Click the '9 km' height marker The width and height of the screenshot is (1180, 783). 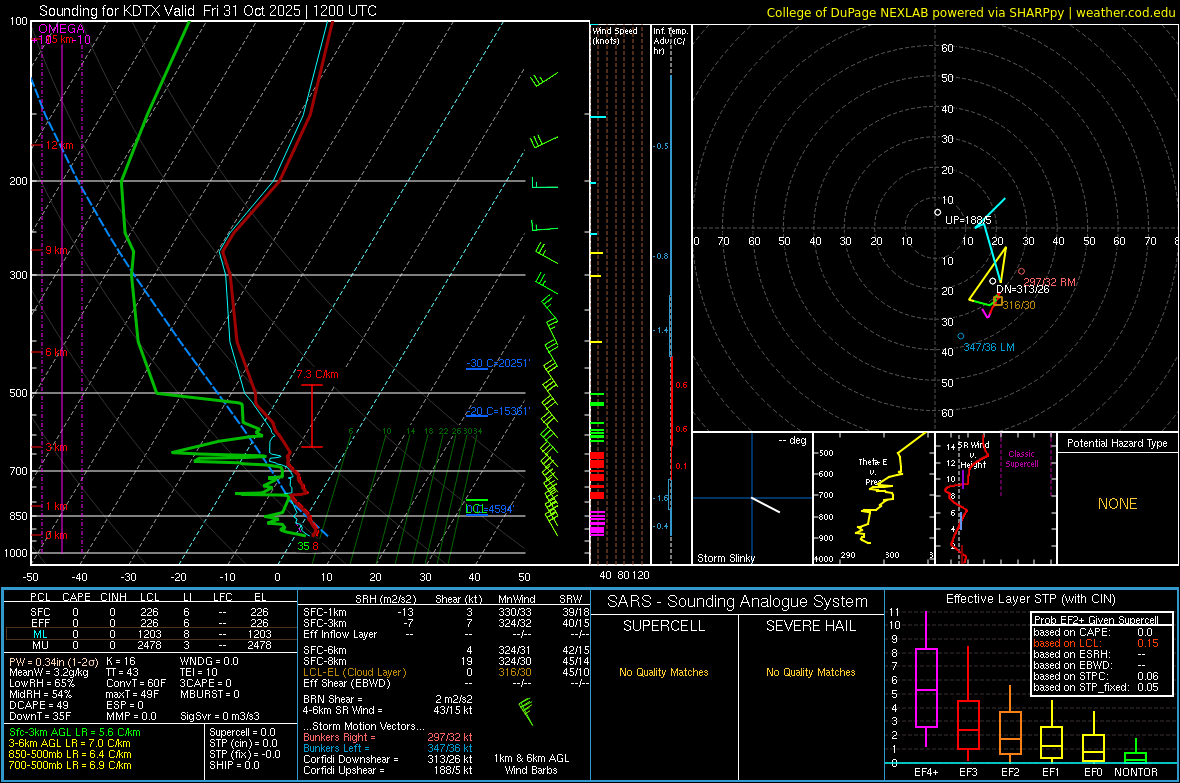click(x=56, y=250)
